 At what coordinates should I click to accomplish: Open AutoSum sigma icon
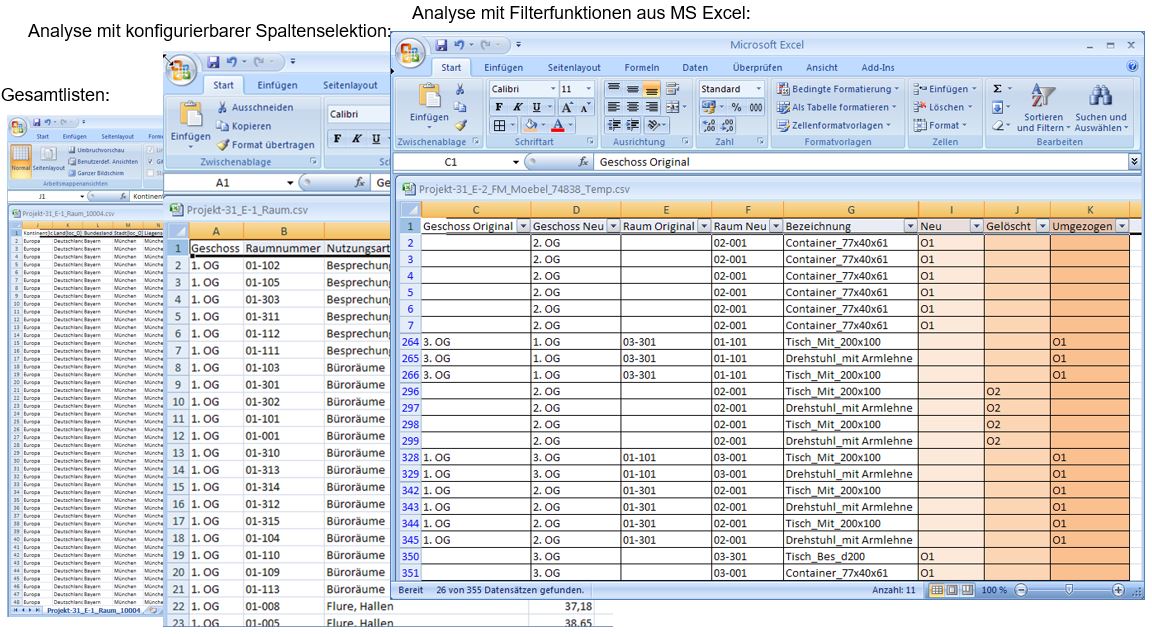pos(998,89)
